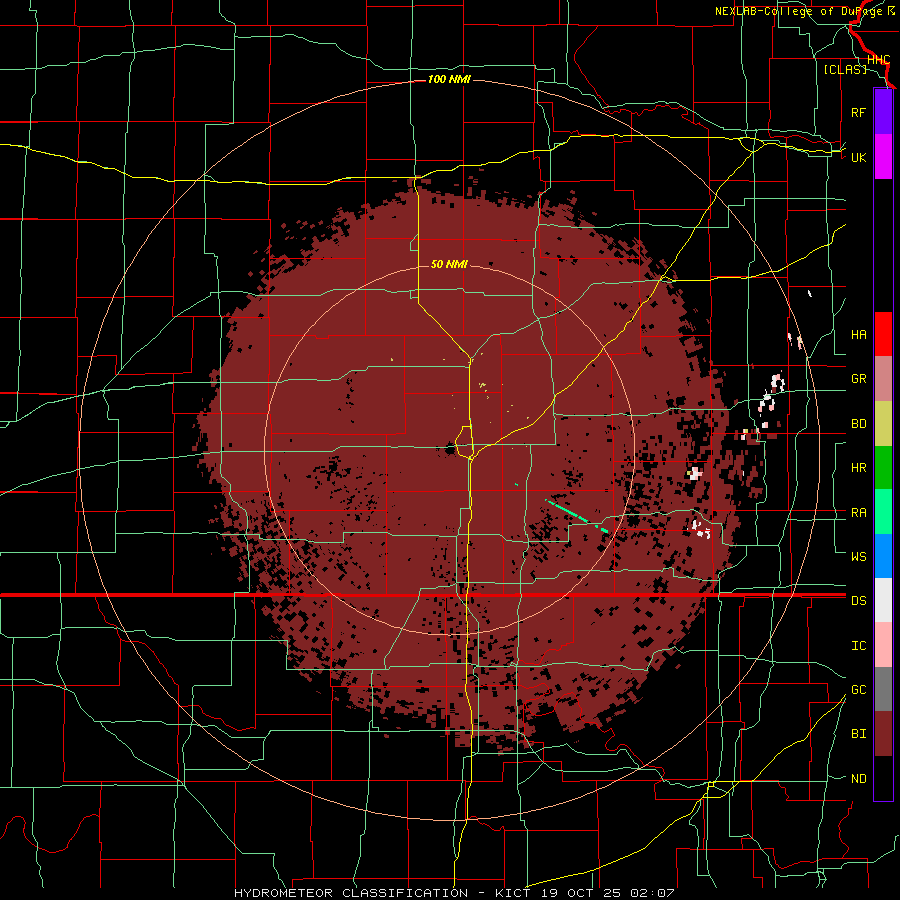This screenshot has height=900, width=900.
Task: Click the HR legend label
Action: (x=858, y=468)
